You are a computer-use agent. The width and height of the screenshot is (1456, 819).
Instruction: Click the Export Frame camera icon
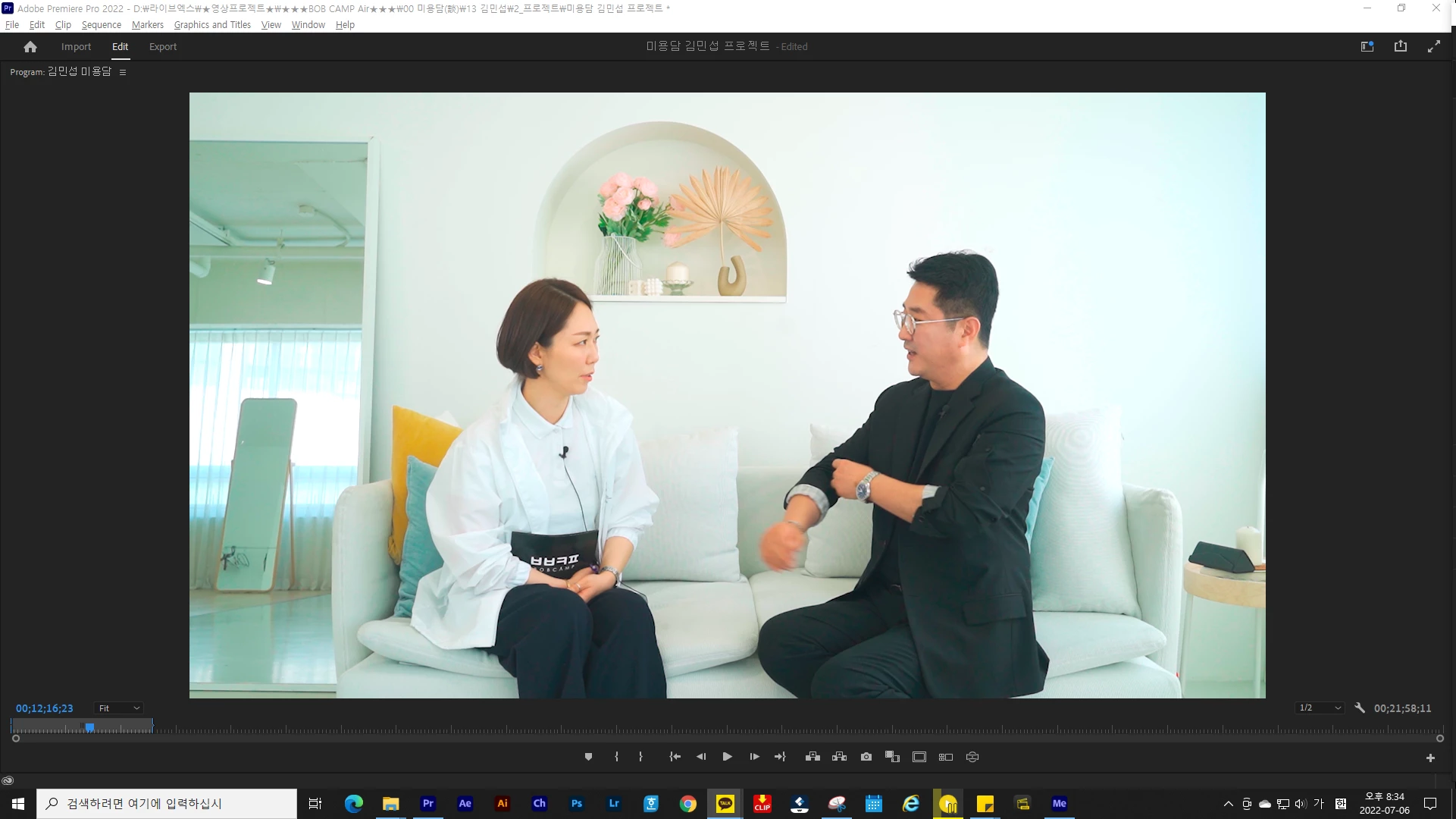[866, 757]
